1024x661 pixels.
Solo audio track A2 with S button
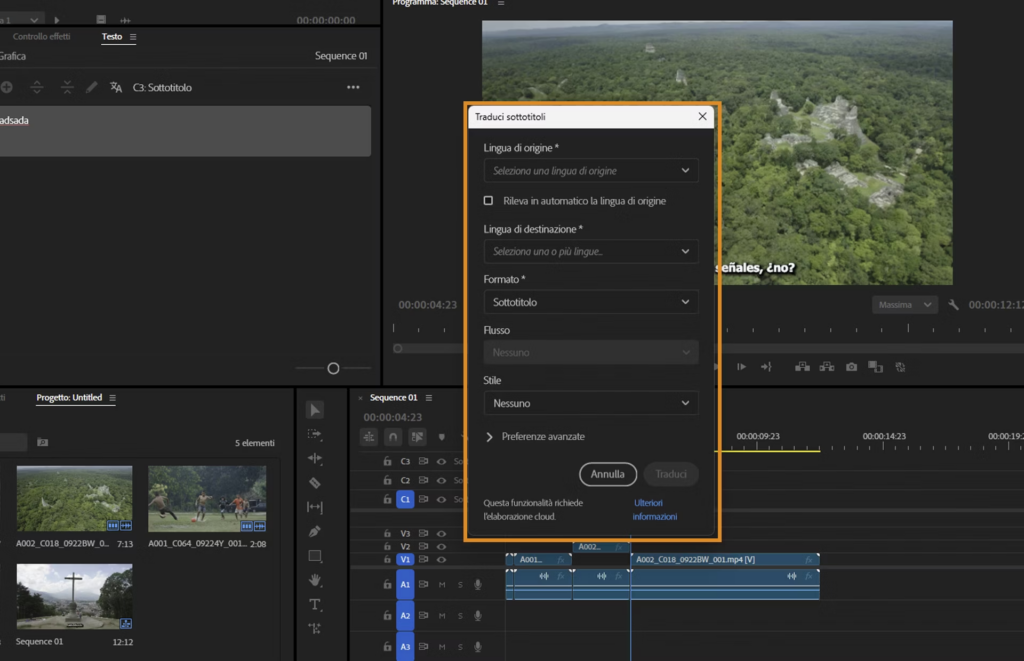[x=460, y=615]
